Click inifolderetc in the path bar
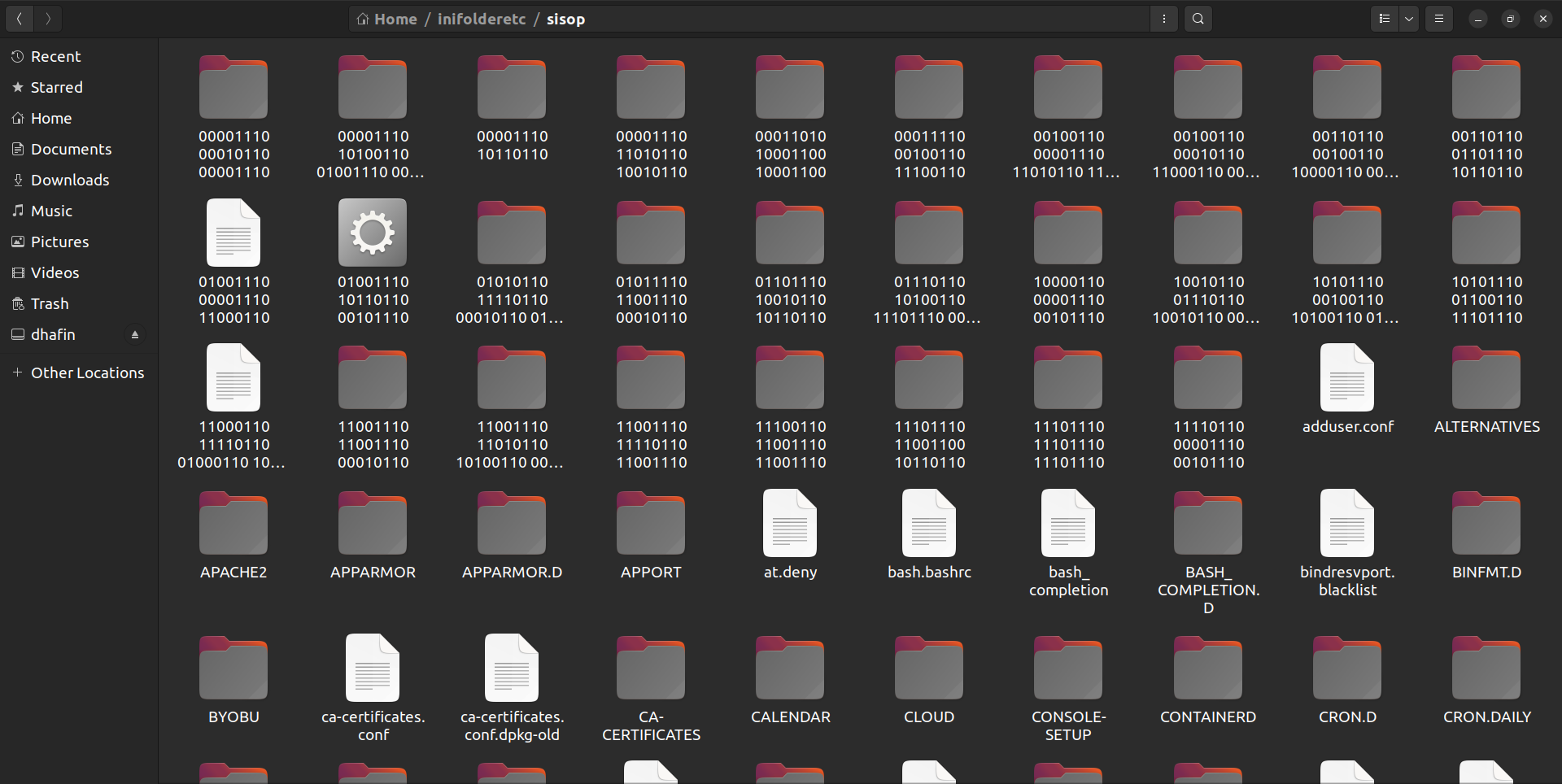Viewport: 1562px width, 784px height. click(x=482, y=19)
